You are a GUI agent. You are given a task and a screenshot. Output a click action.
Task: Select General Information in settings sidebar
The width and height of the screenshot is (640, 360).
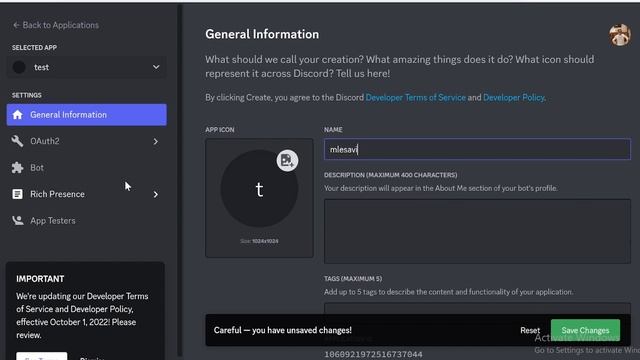87,115
